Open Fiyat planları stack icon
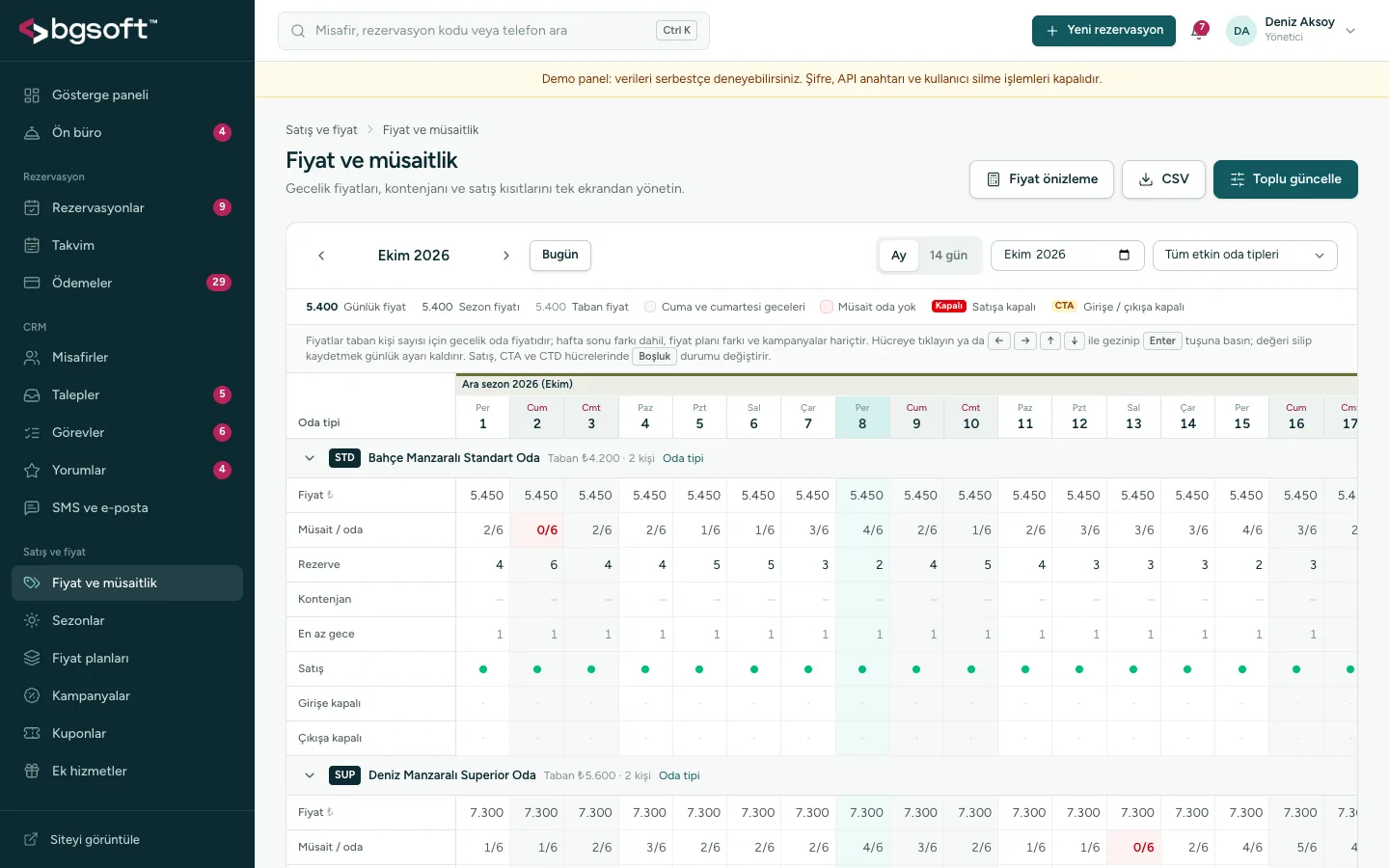The width and height of the screenshot is (1389, 868). (x=32, y=659)
